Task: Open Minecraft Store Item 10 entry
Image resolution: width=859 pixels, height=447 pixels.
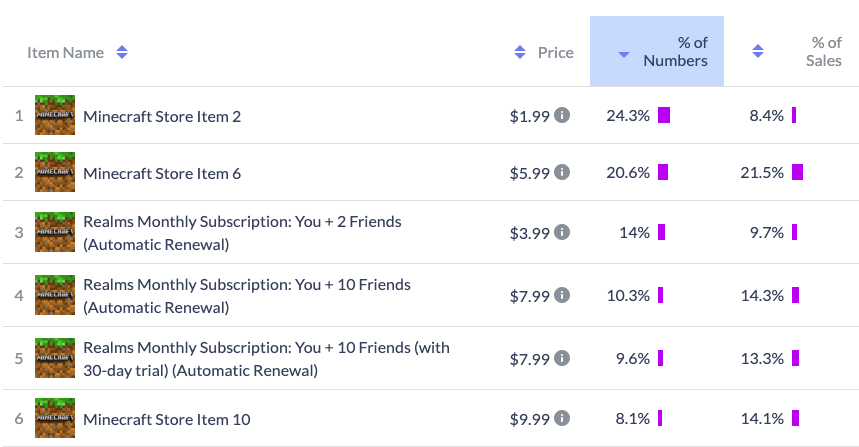Action: (x=167, y=419)
